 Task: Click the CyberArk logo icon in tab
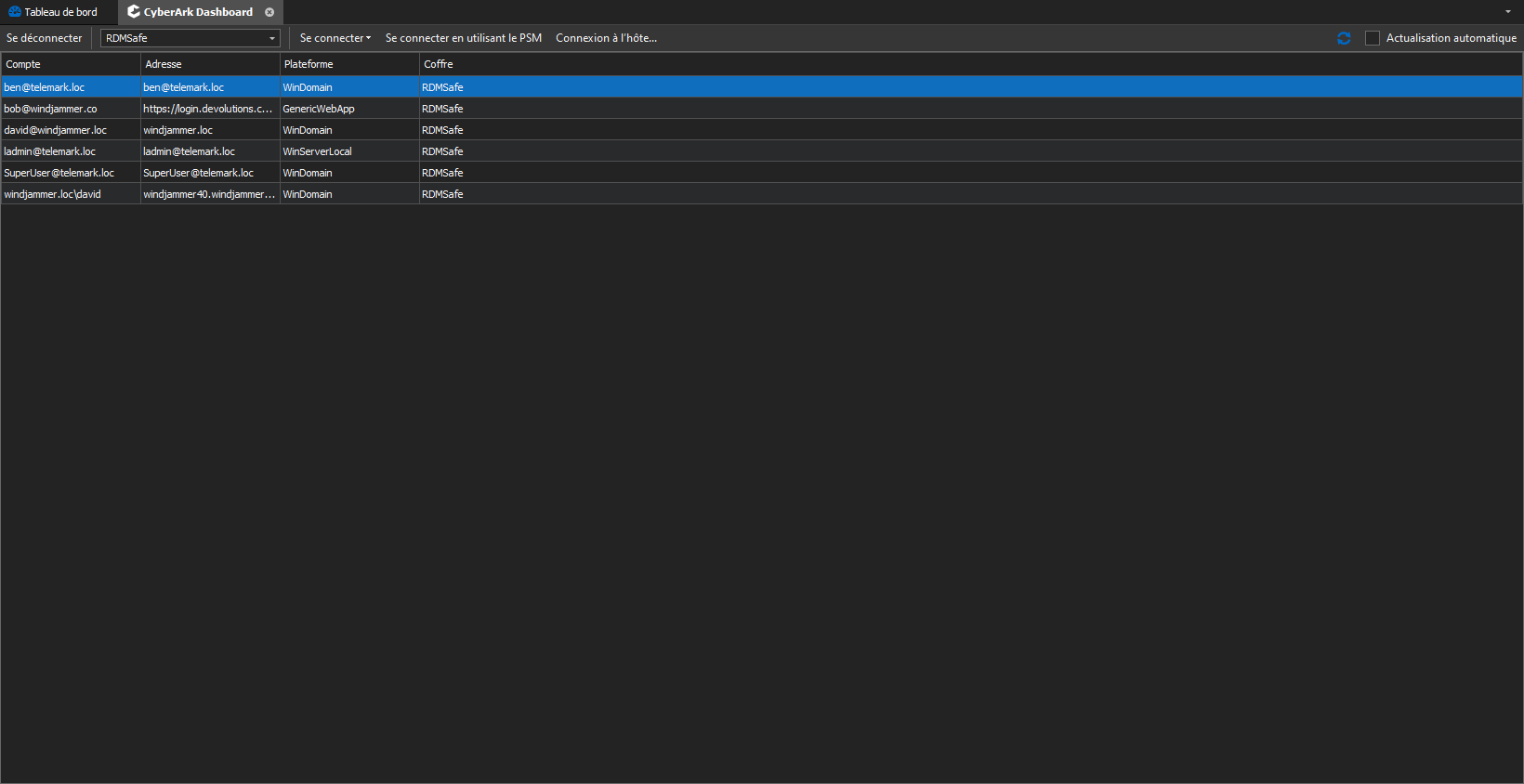click(x=134, y=12)
